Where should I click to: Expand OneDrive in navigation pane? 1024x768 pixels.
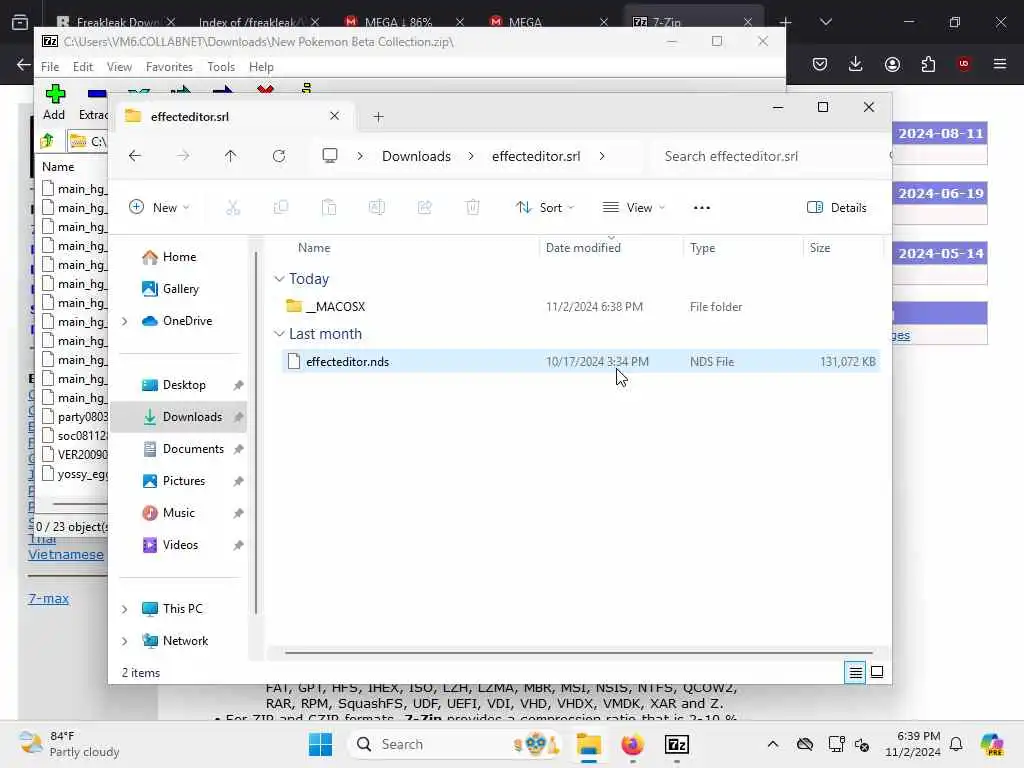point(125,321)
